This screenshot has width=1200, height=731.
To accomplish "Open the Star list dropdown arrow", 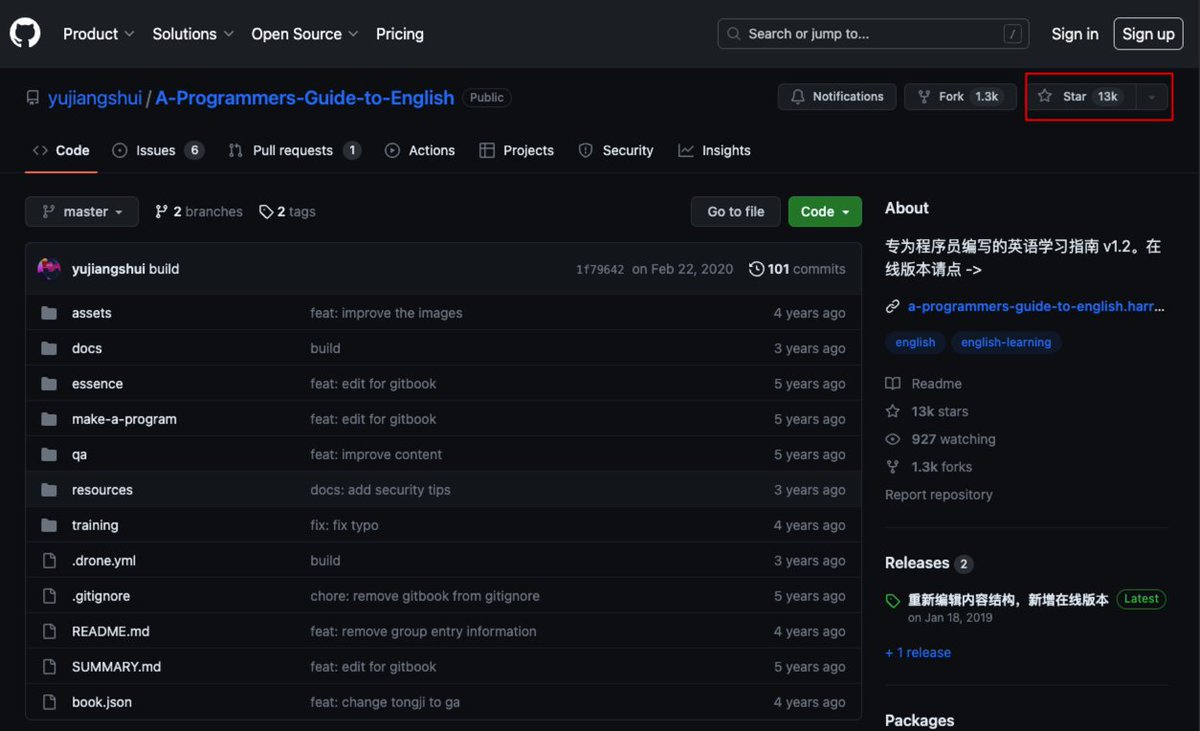I will coord(1152,97).
